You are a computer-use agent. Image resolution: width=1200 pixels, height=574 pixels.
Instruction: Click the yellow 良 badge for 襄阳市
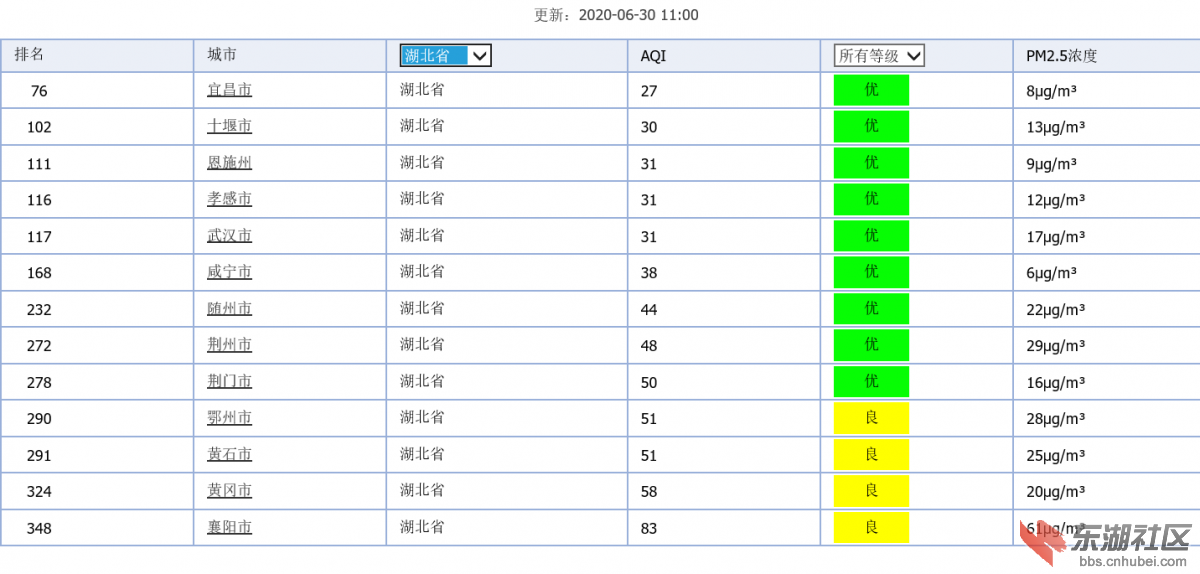(871, 528)
